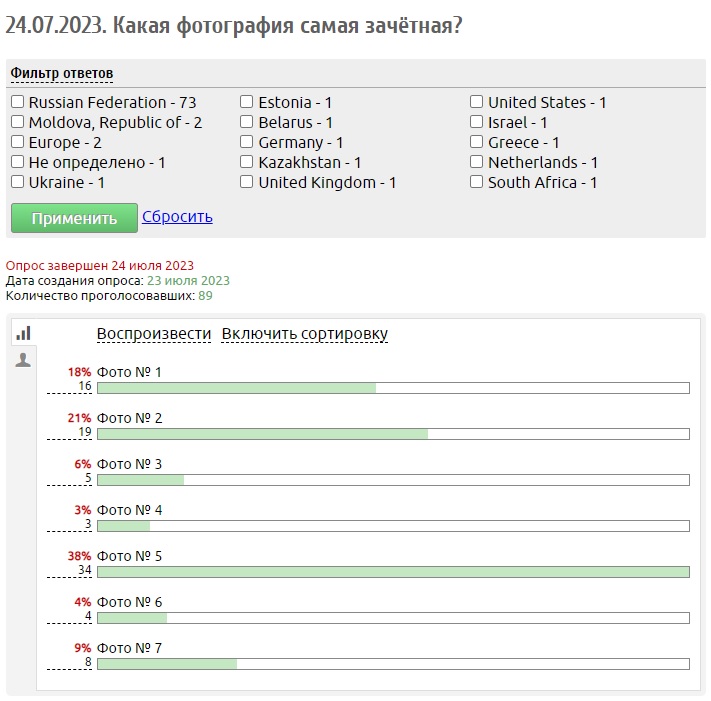Tick the Estonia filter checkbox

(247, 102)
